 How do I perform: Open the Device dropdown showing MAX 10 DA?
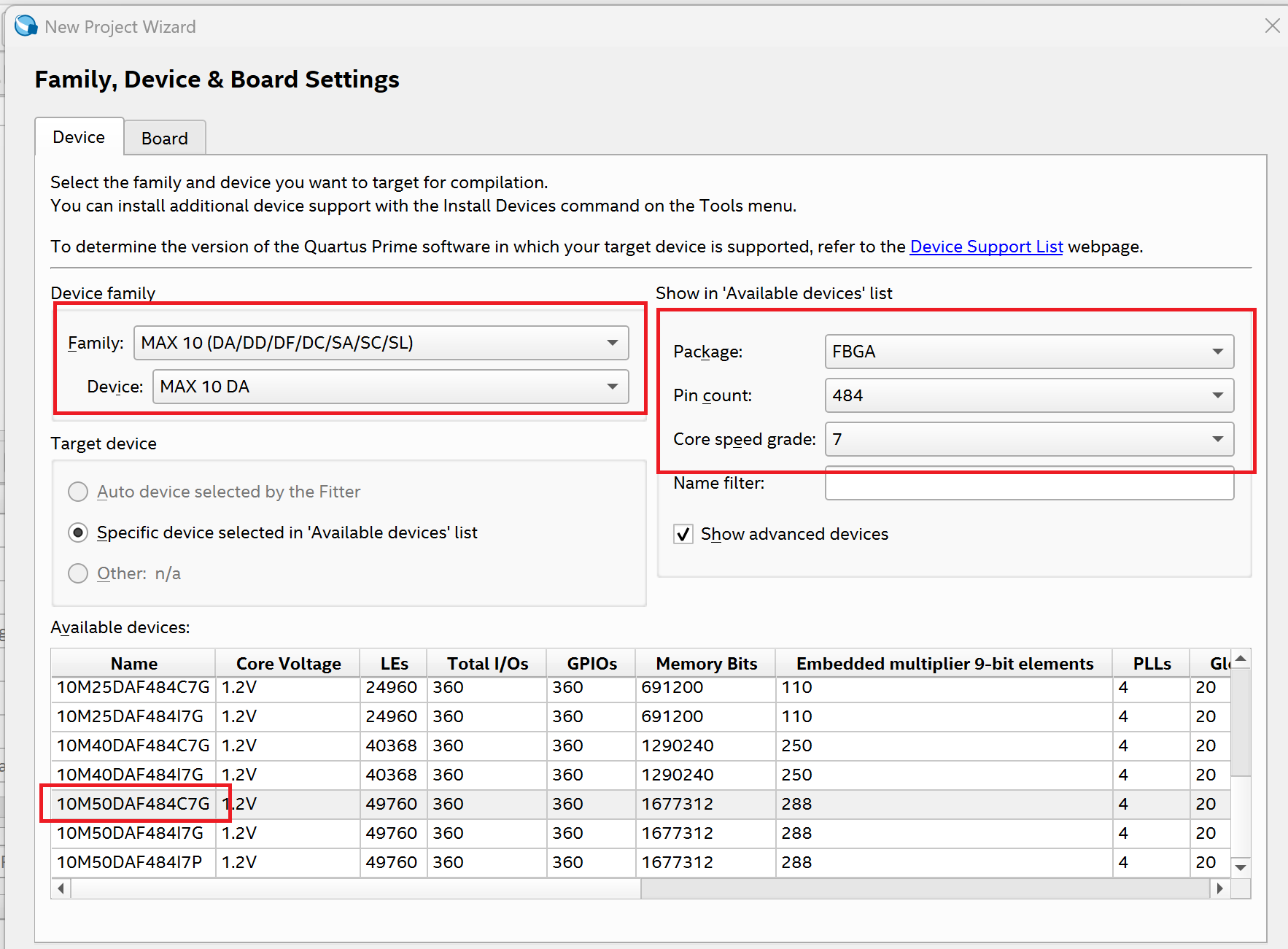click(390, 387)
